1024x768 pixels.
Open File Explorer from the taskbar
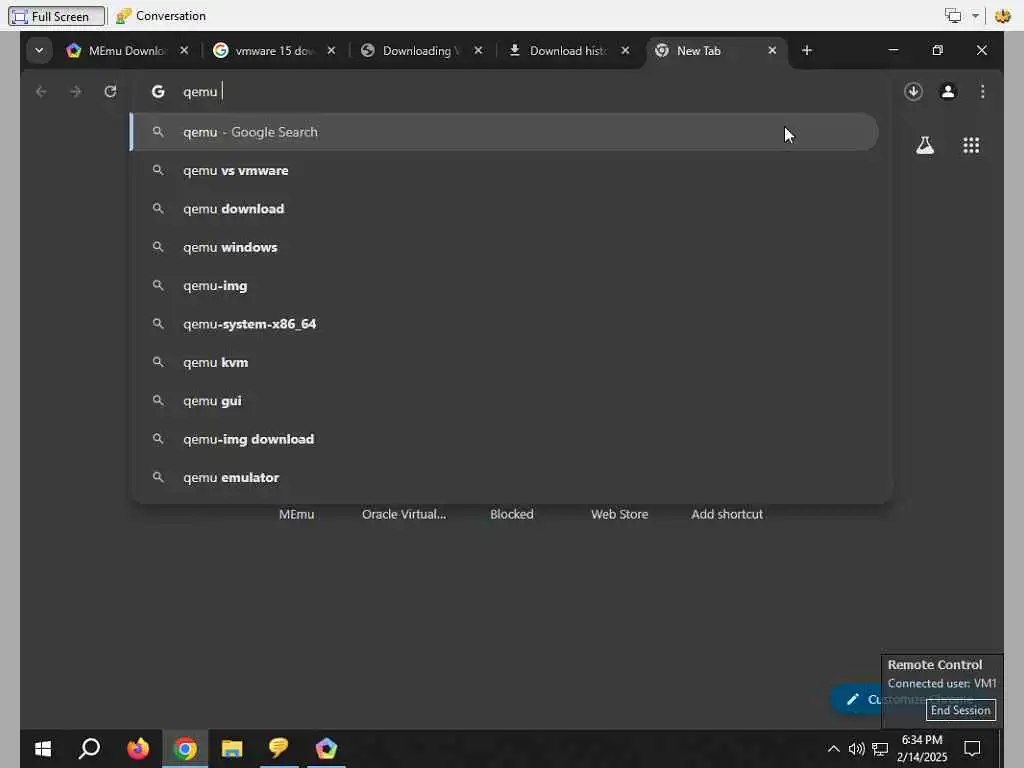click(232, 748)
